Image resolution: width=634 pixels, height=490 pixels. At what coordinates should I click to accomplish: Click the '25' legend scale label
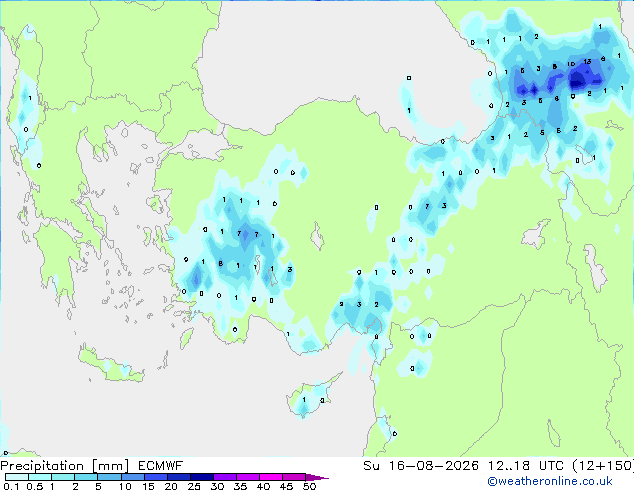coord(194,486)
